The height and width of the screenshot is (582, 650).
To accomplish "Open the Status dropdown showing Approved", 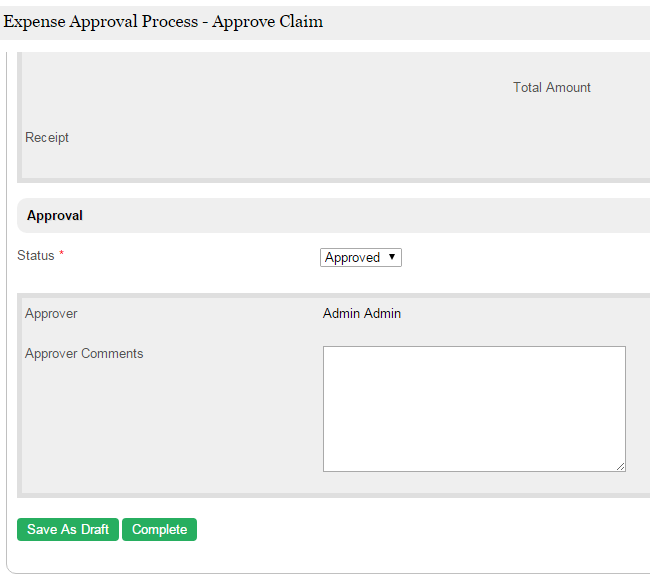I will 360,258.
